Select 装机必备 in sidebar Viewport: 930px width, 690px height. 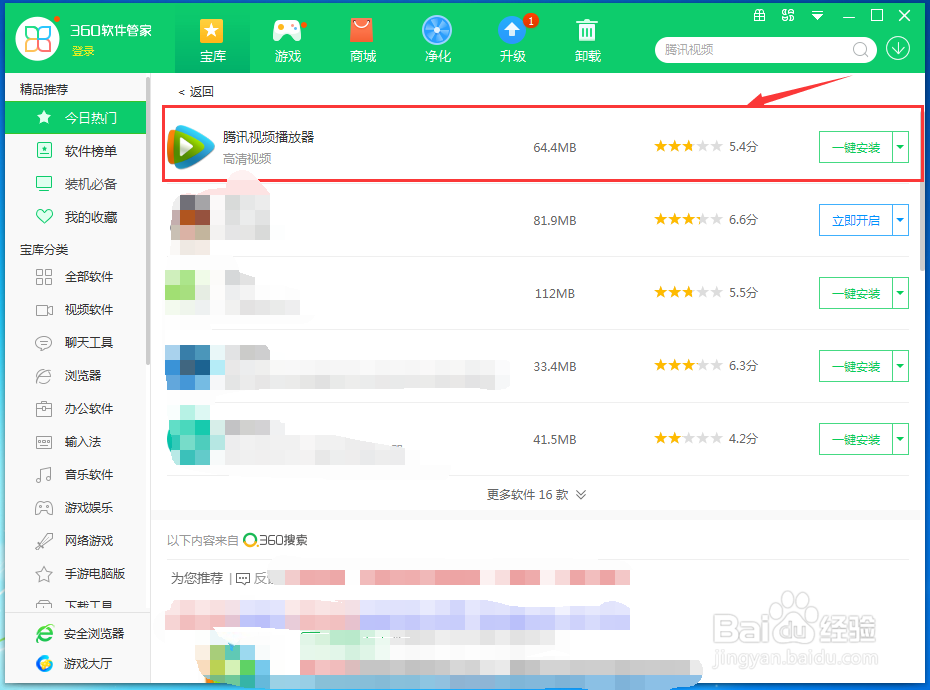(75, 184)
